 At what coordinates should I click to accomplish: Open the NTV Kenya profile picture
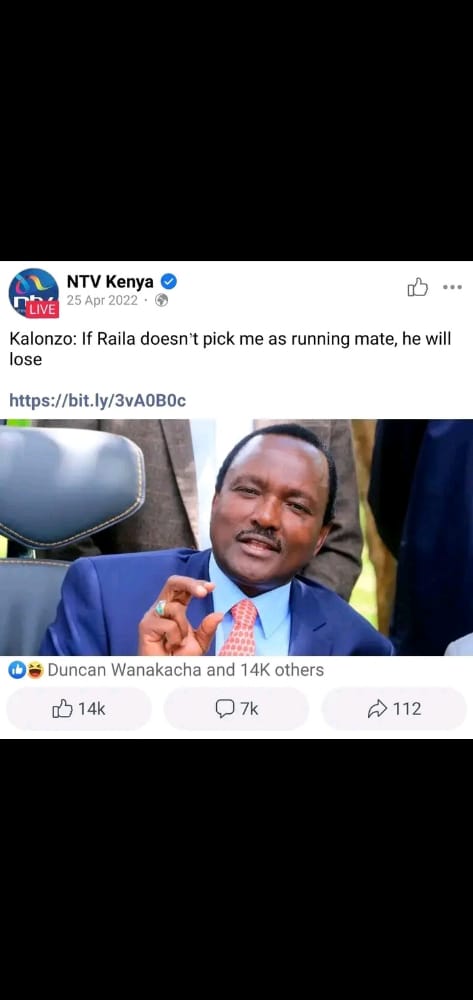33,293
